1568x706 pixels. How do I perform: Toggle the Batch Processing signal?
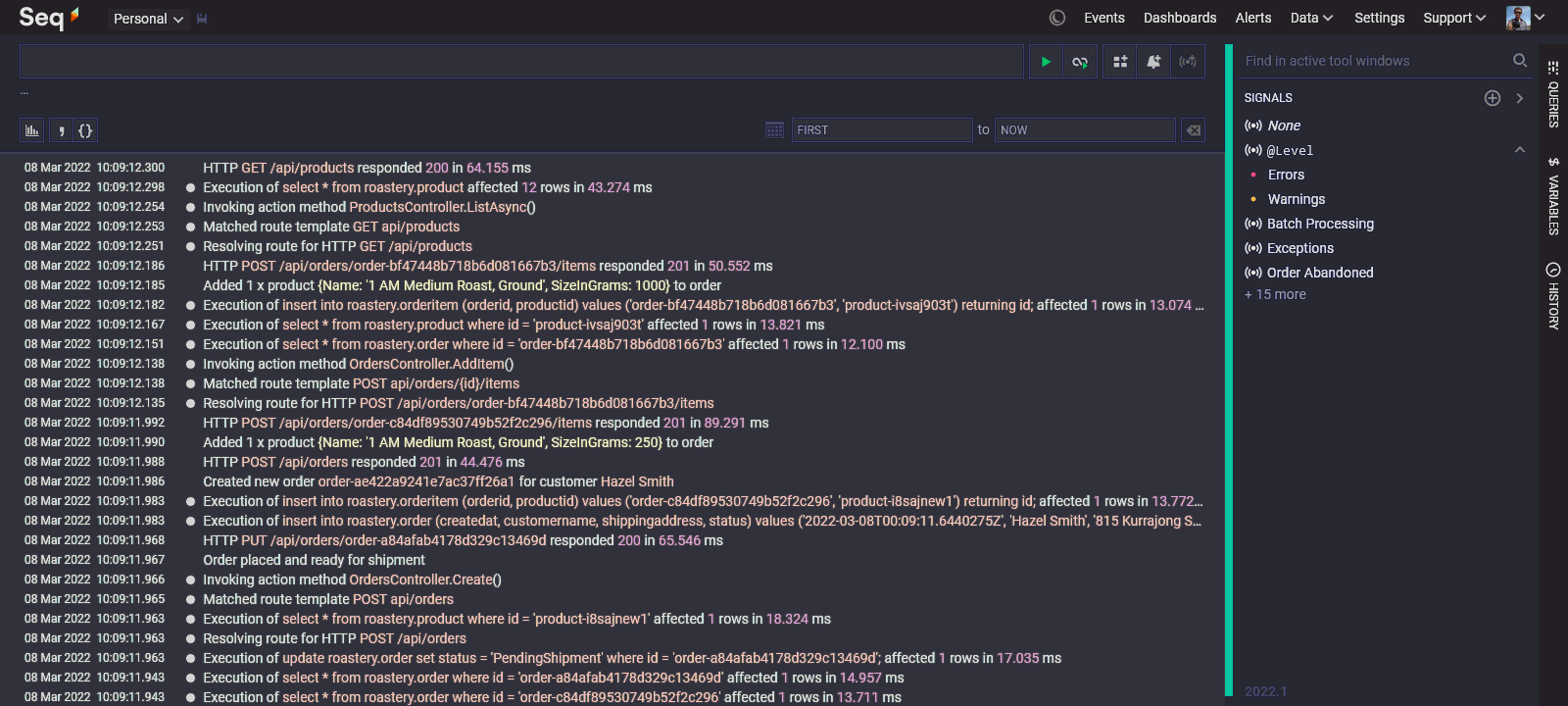[1320, 224]
